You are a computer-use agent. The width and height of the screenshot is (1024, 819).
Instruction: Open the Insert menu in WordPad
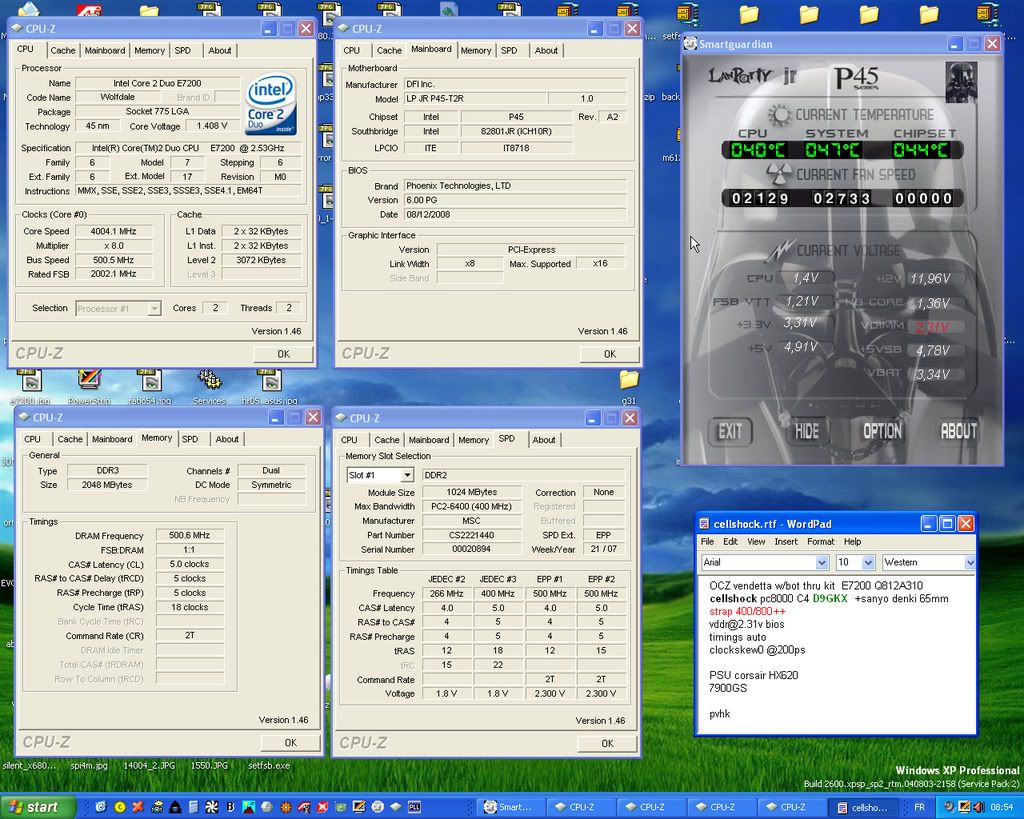click(x=785, y=542)
